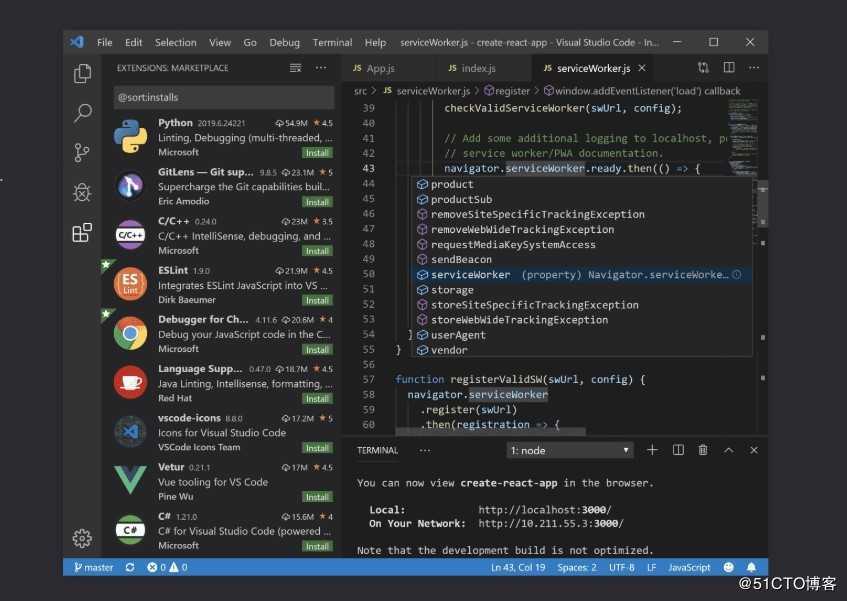
Task: Maximize terminal panel with up chevron
Action: [x=729, y=450]
